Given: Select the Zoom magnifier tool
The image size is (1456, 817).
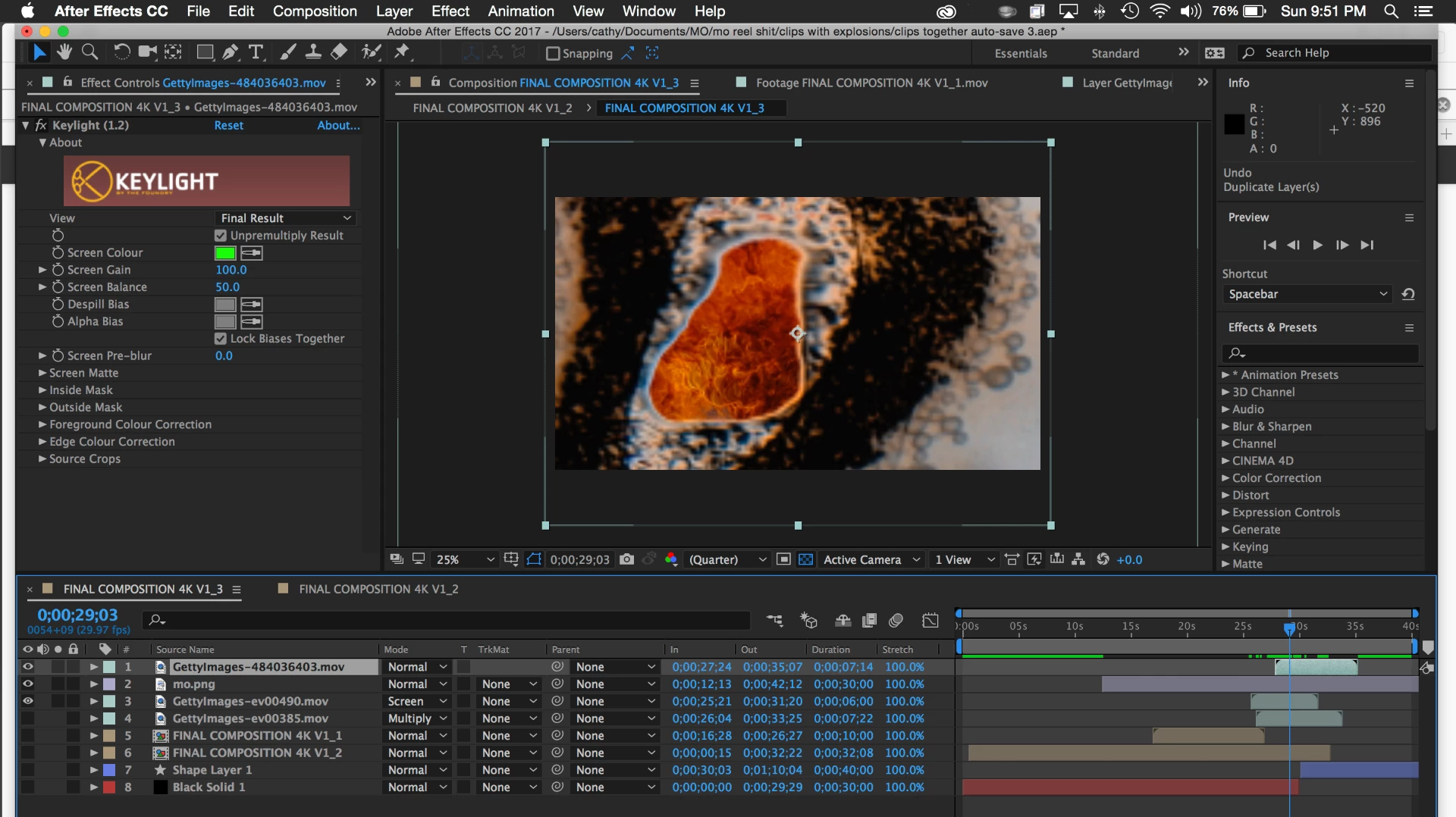Looking at the screenshot, I should click(89, 52).
